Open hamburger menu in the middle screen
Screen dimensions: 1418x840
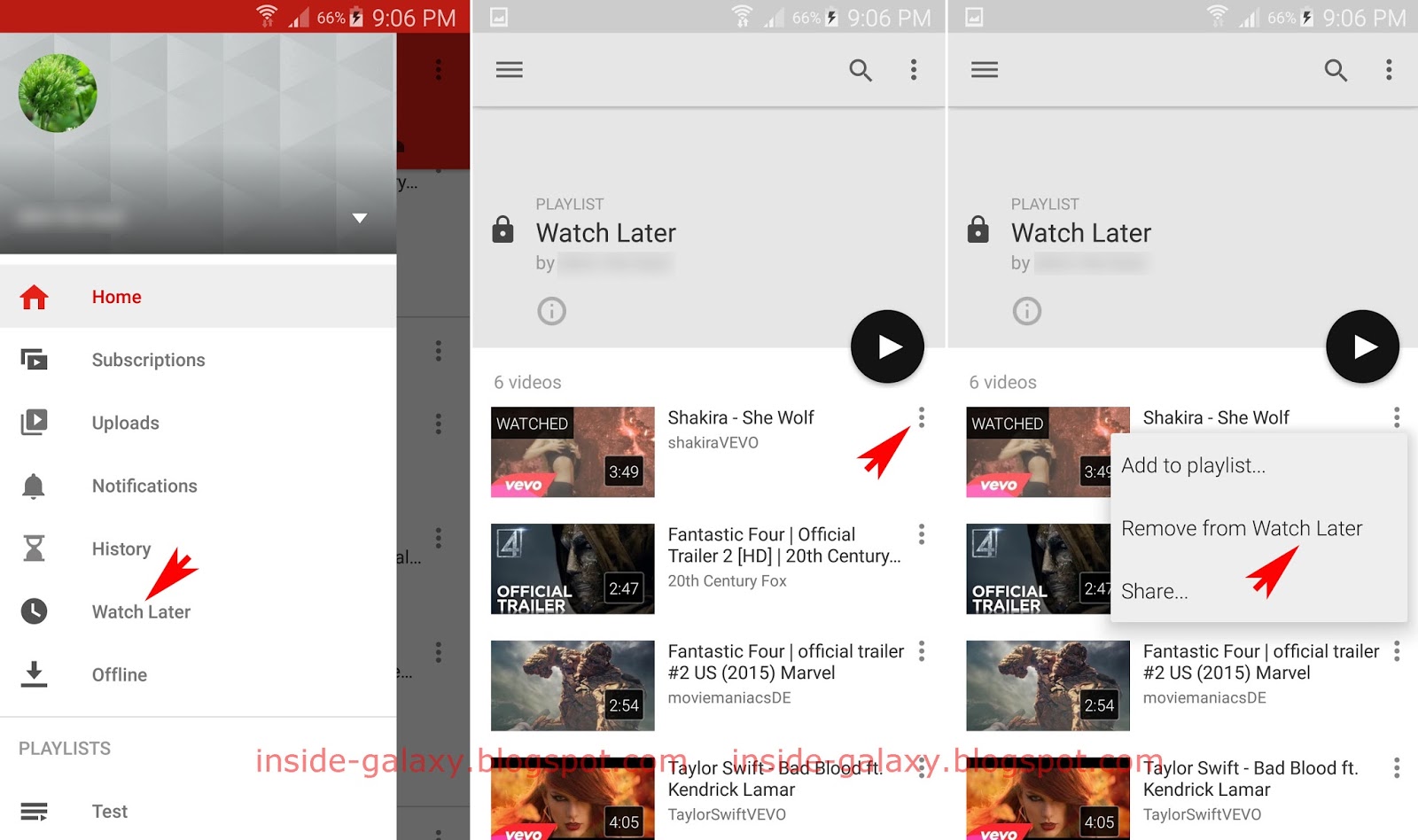coord(509,69)
